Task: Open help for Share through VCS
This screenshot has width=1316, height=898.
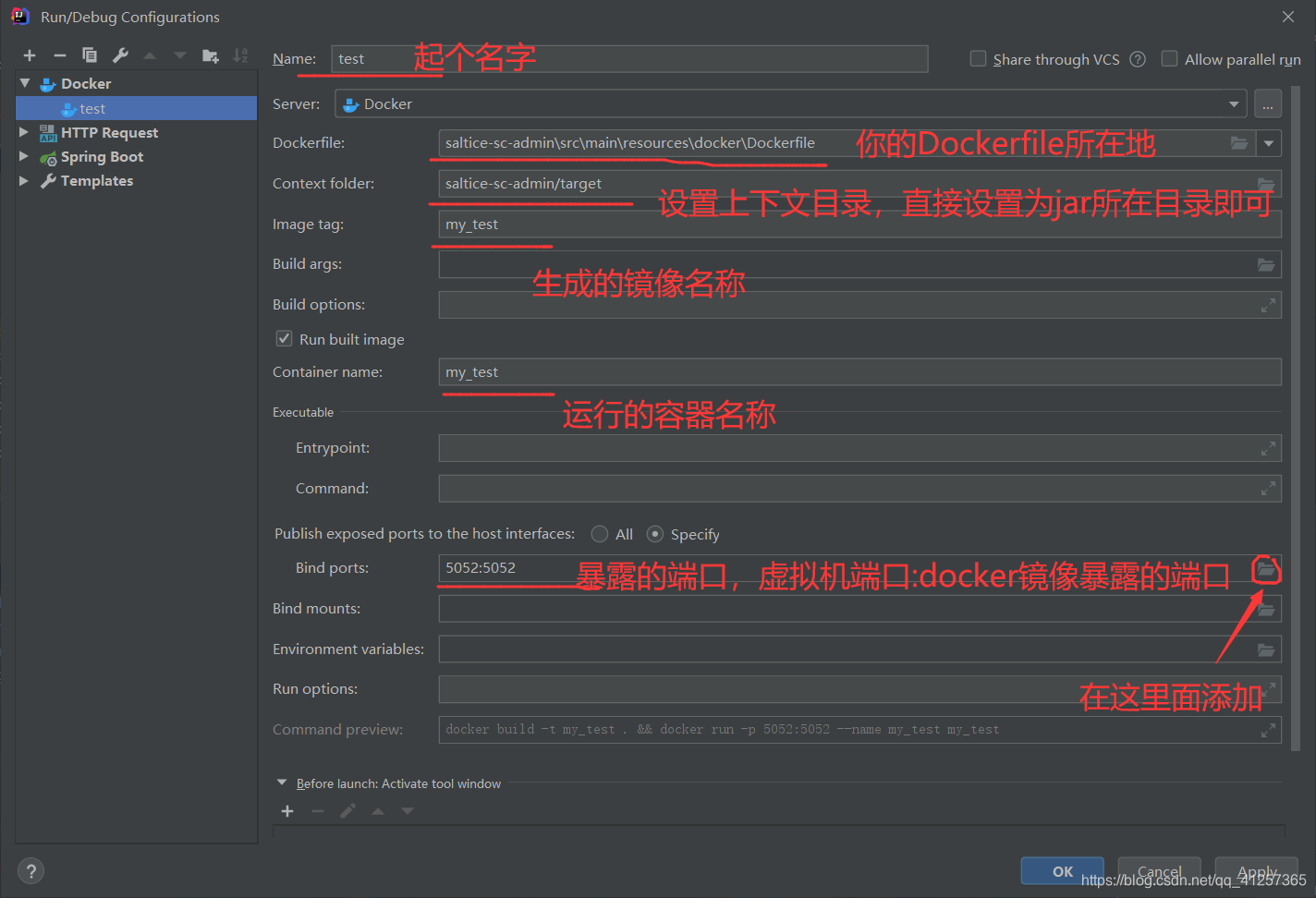Action: point(1138,59)
